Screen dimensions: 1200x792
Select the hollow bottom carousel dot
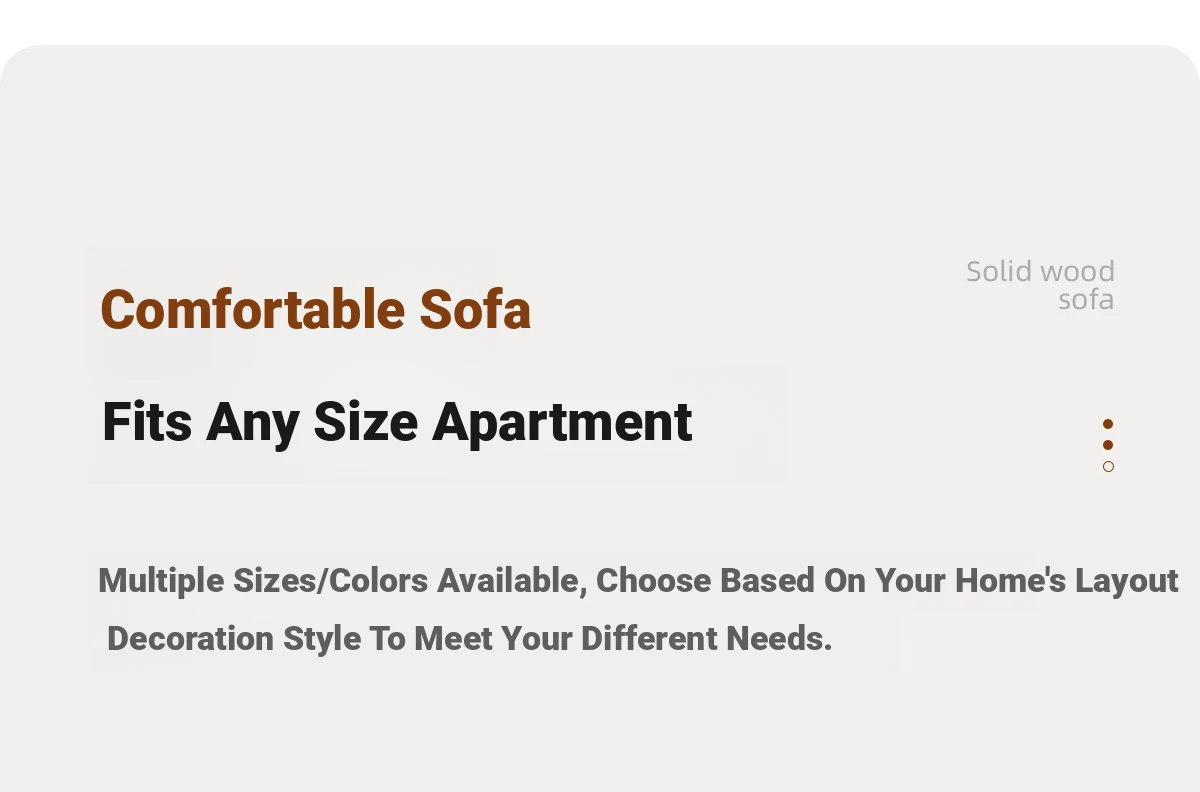coord(1108,467)
